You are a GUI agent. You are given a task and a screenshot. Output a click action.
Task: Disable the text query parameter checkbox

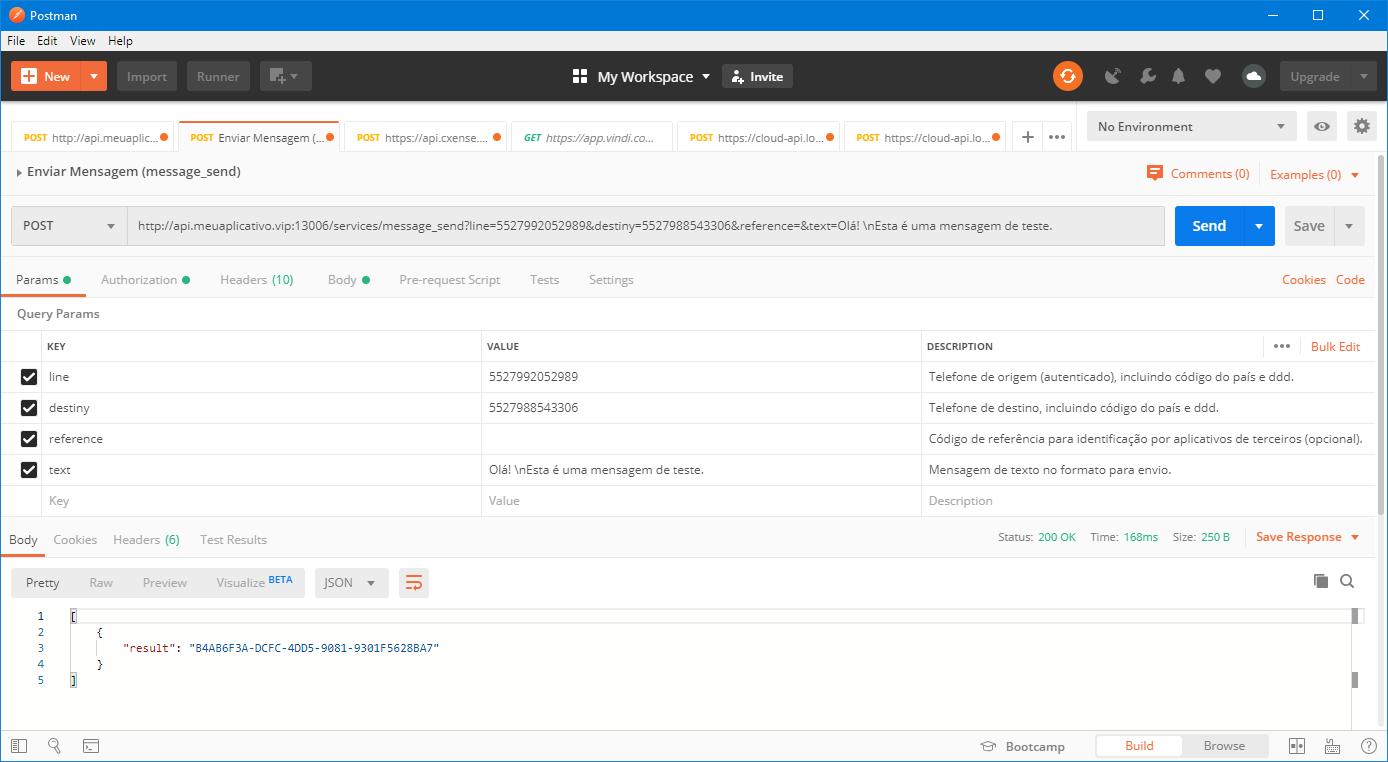click(x=29, y=470)
